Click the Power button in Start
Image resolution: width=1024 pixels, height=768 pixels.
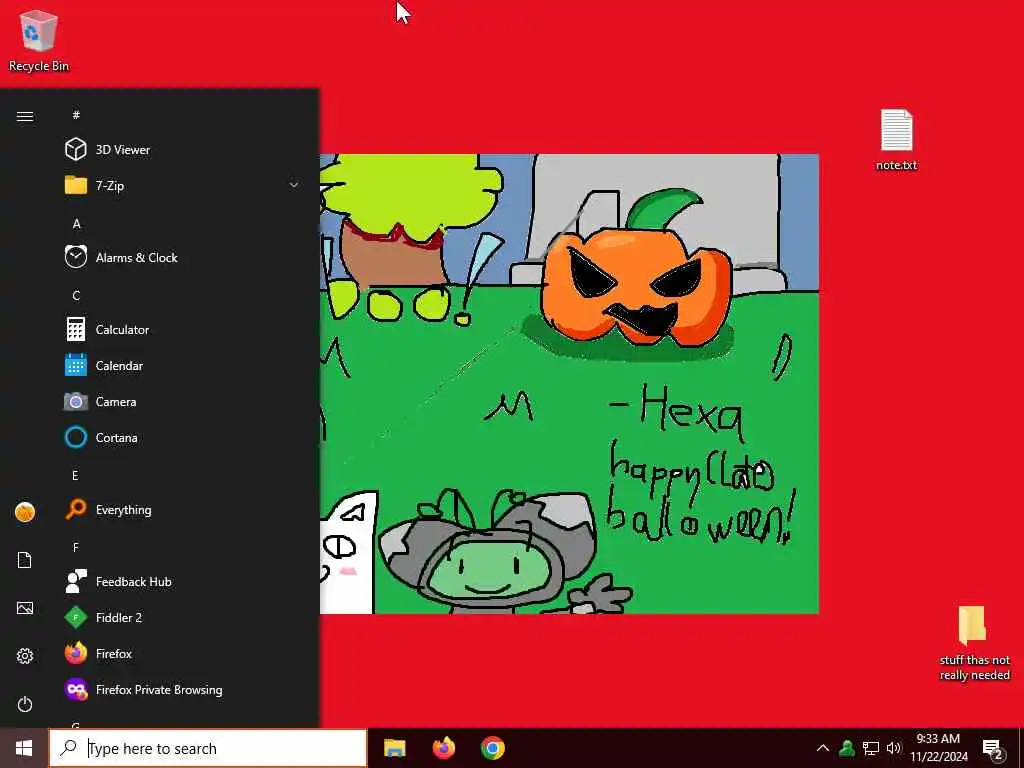[x=25, y=704]
